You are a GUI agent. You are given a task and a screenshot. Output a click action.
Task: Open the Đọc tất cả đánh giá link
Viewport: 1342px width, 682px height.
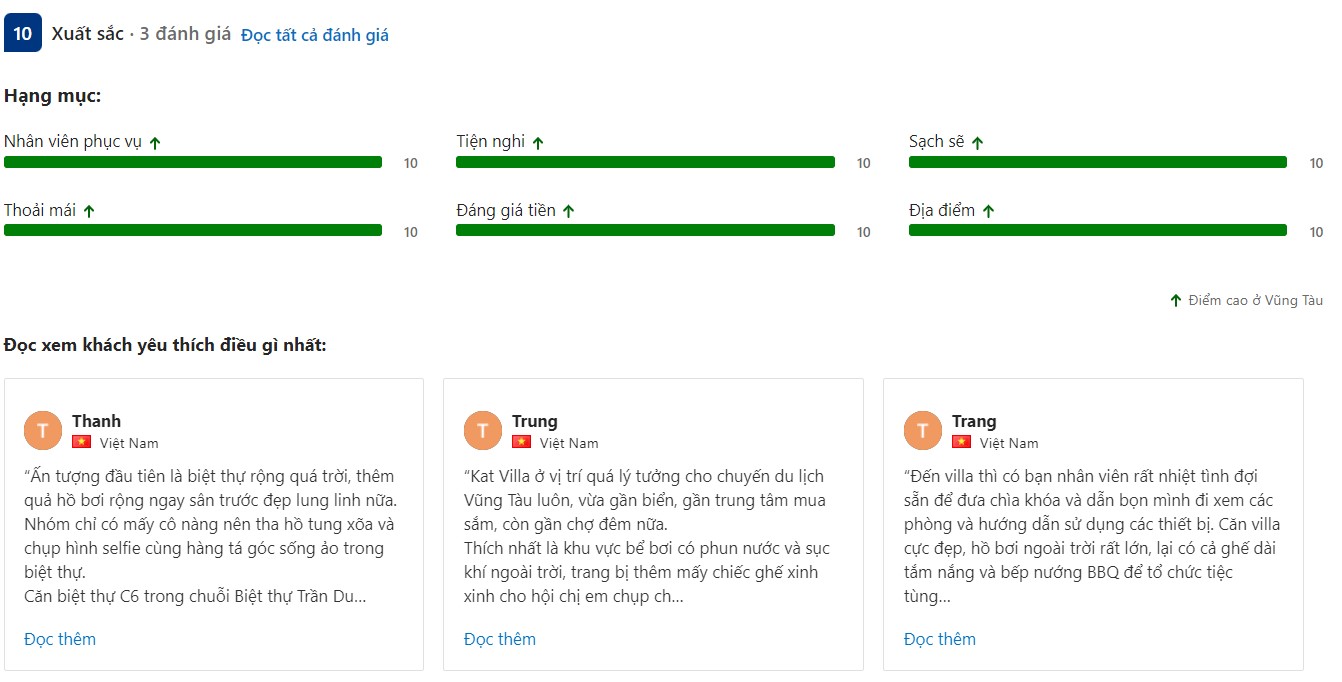315,35
